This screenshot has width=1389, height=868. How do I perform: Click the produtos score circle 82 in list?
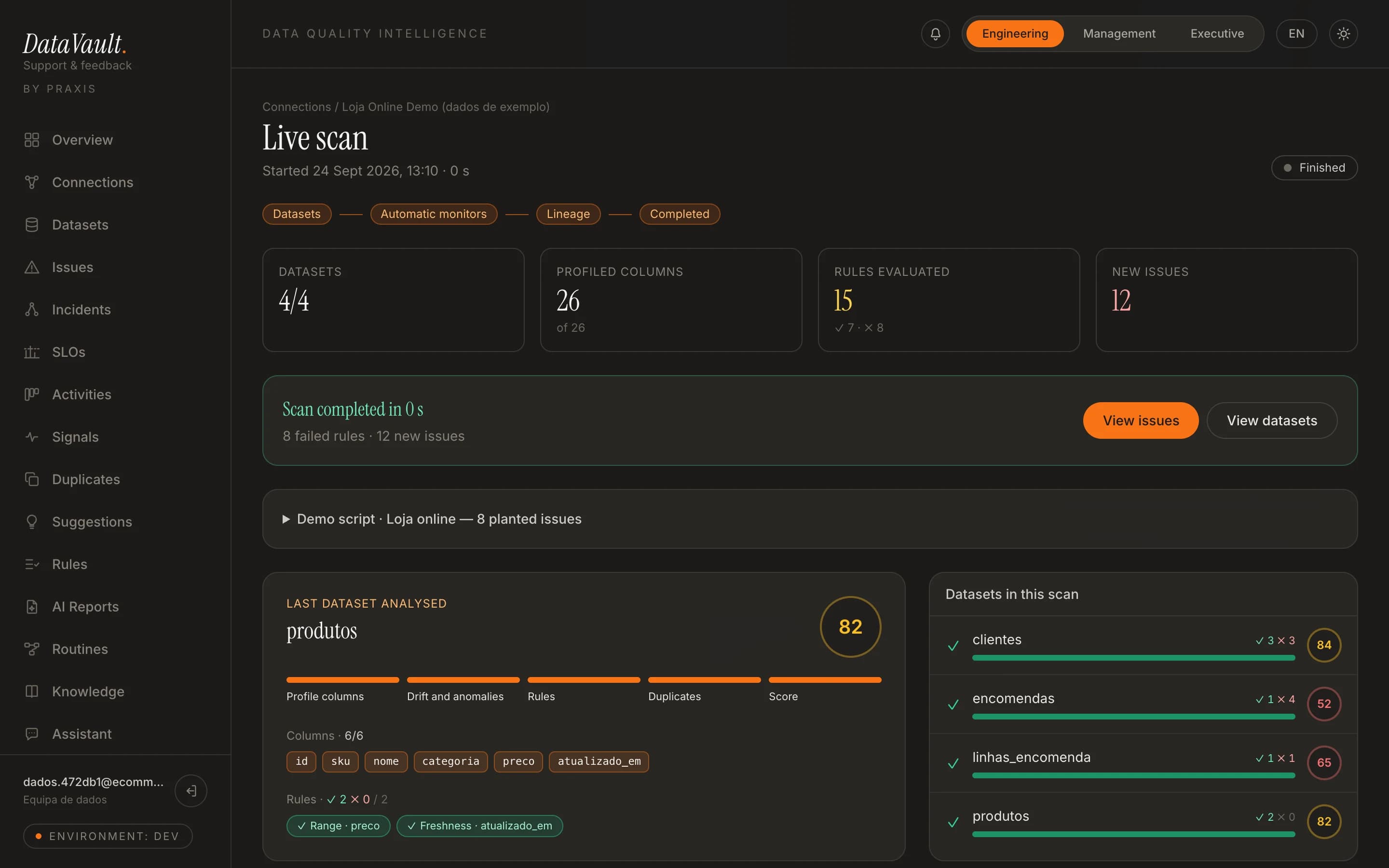tap(1324, 822)
